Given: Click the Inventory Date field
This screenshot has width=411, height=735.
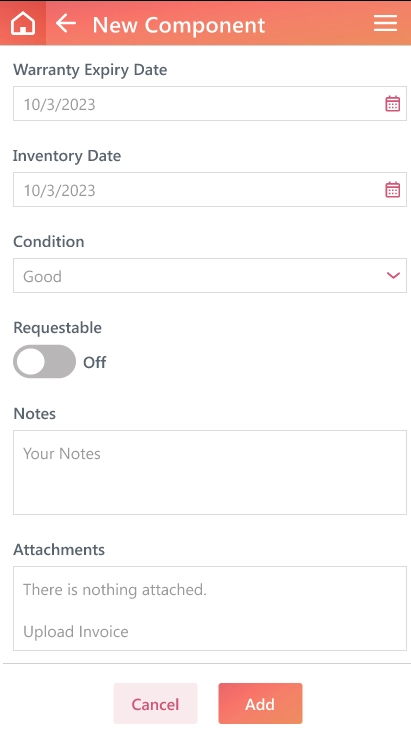Looking at the screenshot, I should (209, 189).
